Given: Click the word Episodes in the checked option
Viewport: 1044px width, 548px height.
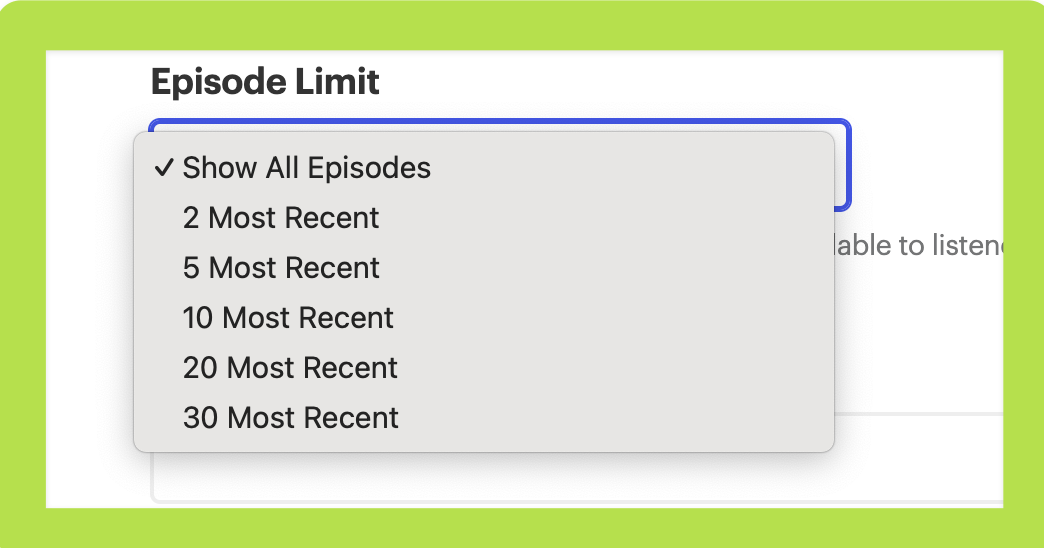Looking at the screenshot, I should [369, 168].
